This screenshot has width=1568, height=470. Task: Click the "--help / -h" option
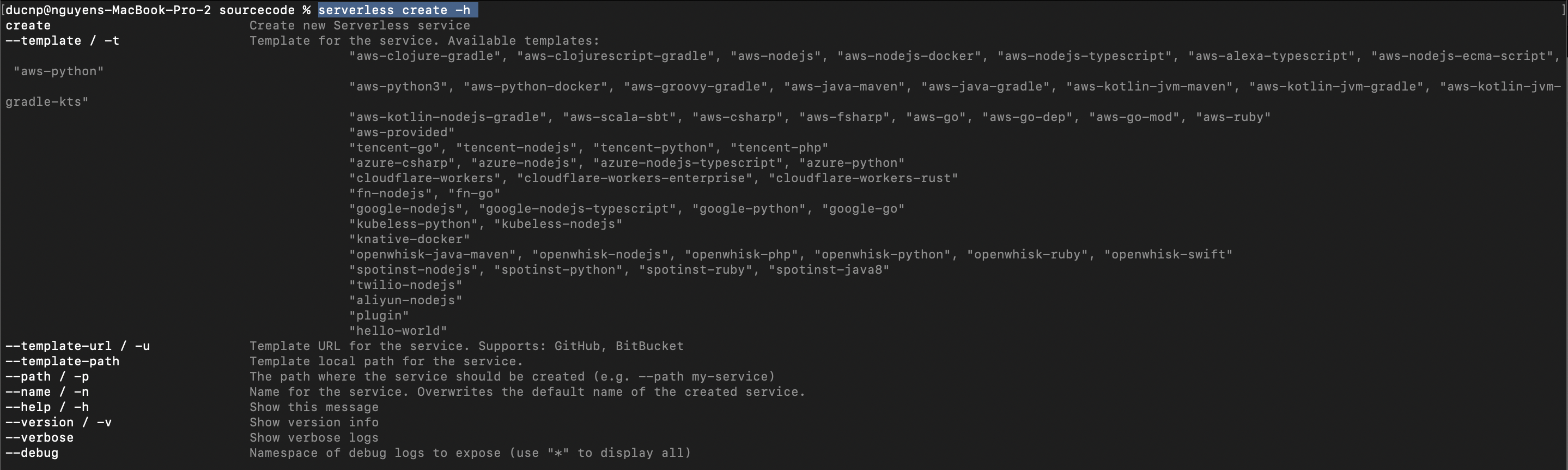(47, 407)
